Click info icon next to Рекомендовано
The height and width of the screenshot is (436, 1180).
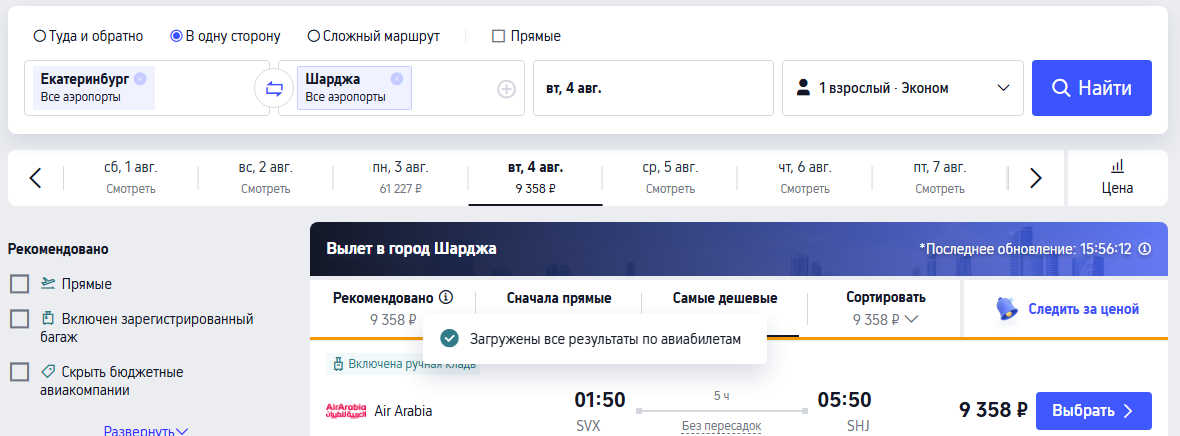(x=446, y=297)
